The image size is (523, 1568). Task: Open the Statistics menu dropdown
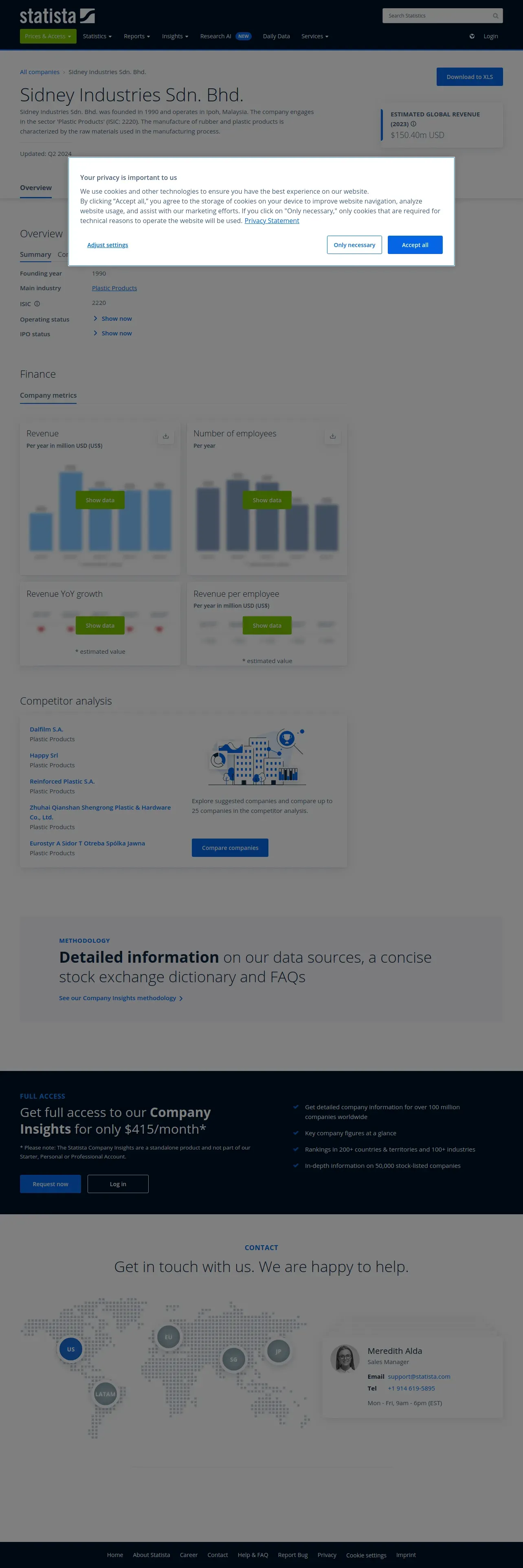[97, 37]
